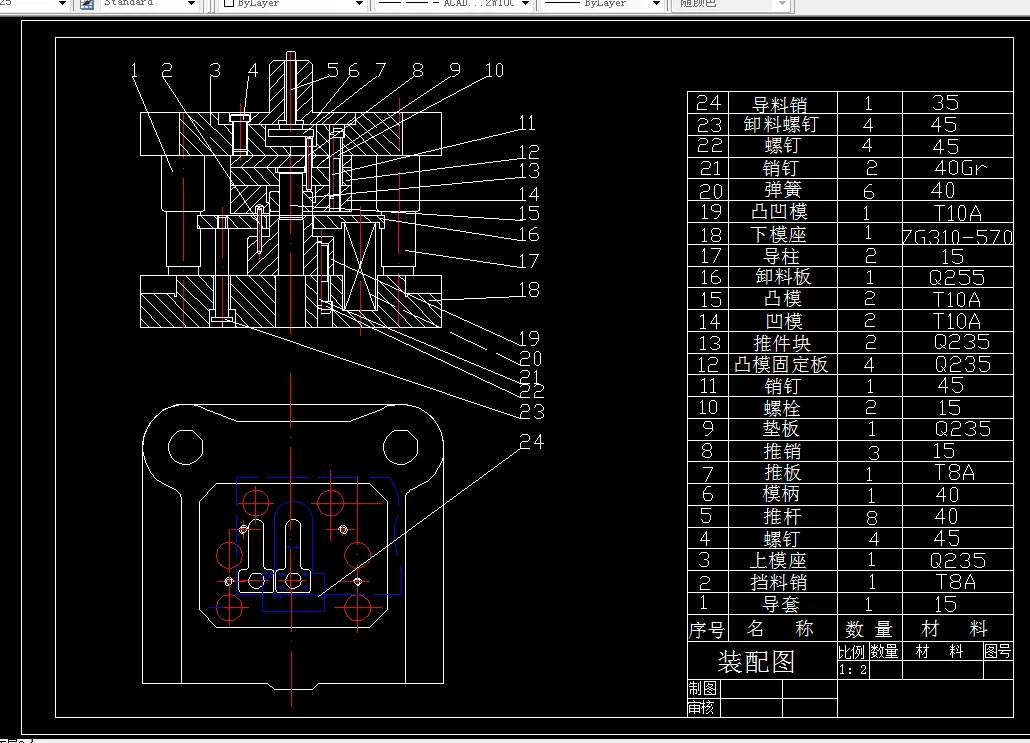Select part name 导料销 in row 24

click(780, 104)
